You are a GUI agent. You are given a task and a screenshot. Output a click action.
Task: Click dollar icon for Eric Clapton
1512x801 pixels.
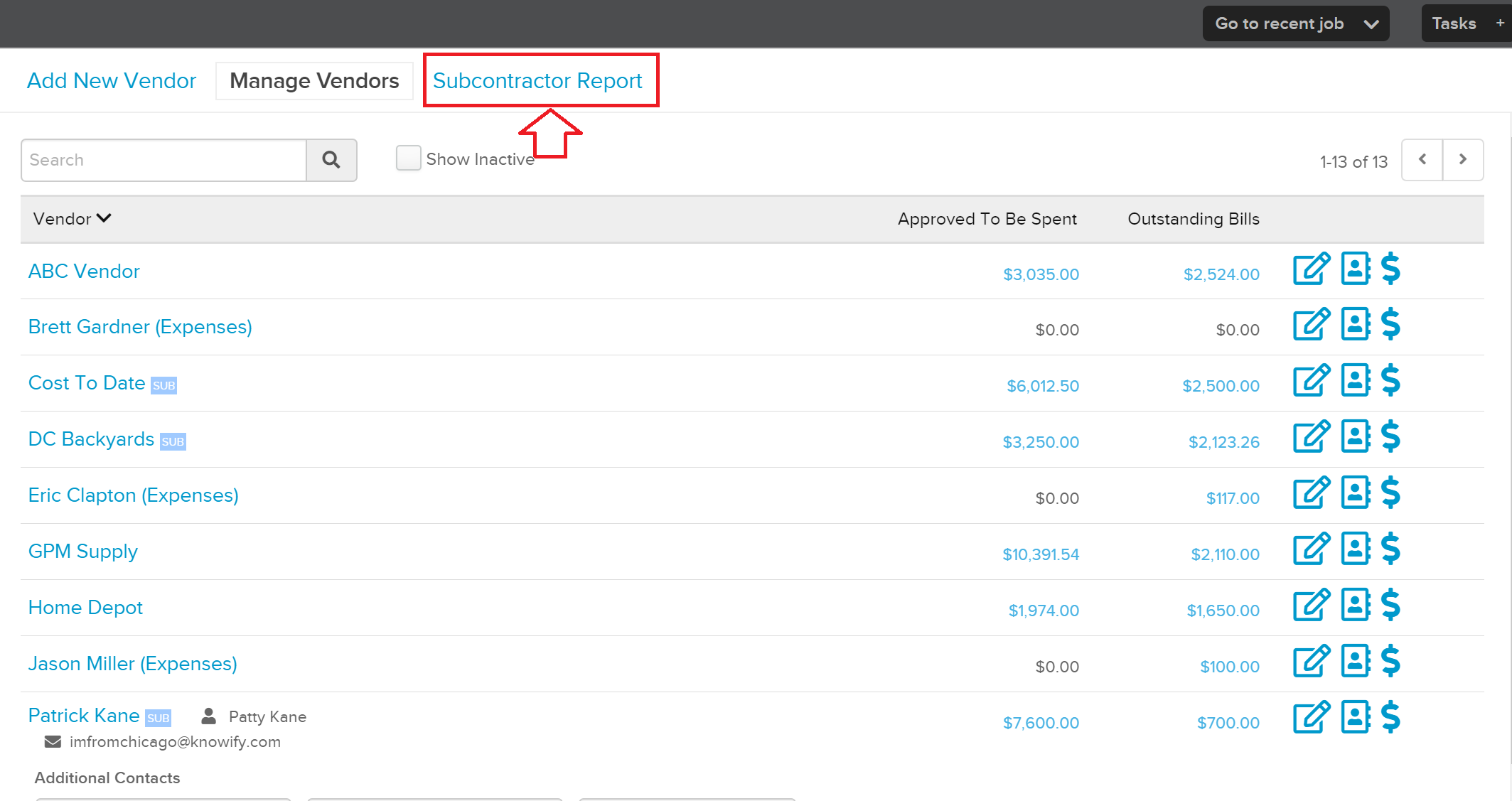click(x=1390, y=493)
